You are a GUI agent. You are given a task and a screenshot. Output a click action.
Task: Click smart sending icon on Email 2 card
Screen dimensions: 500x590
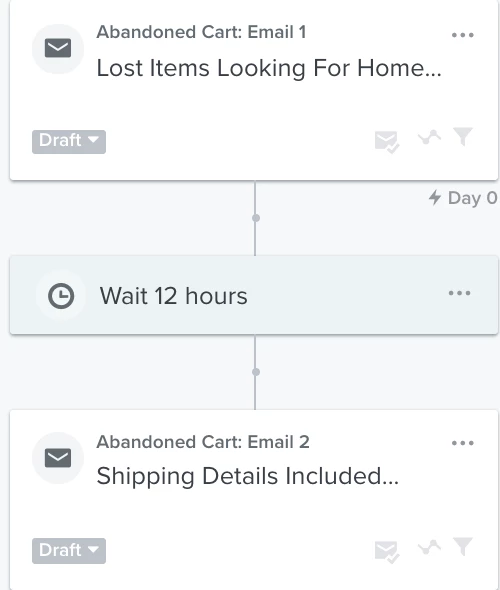pos(387,552)
